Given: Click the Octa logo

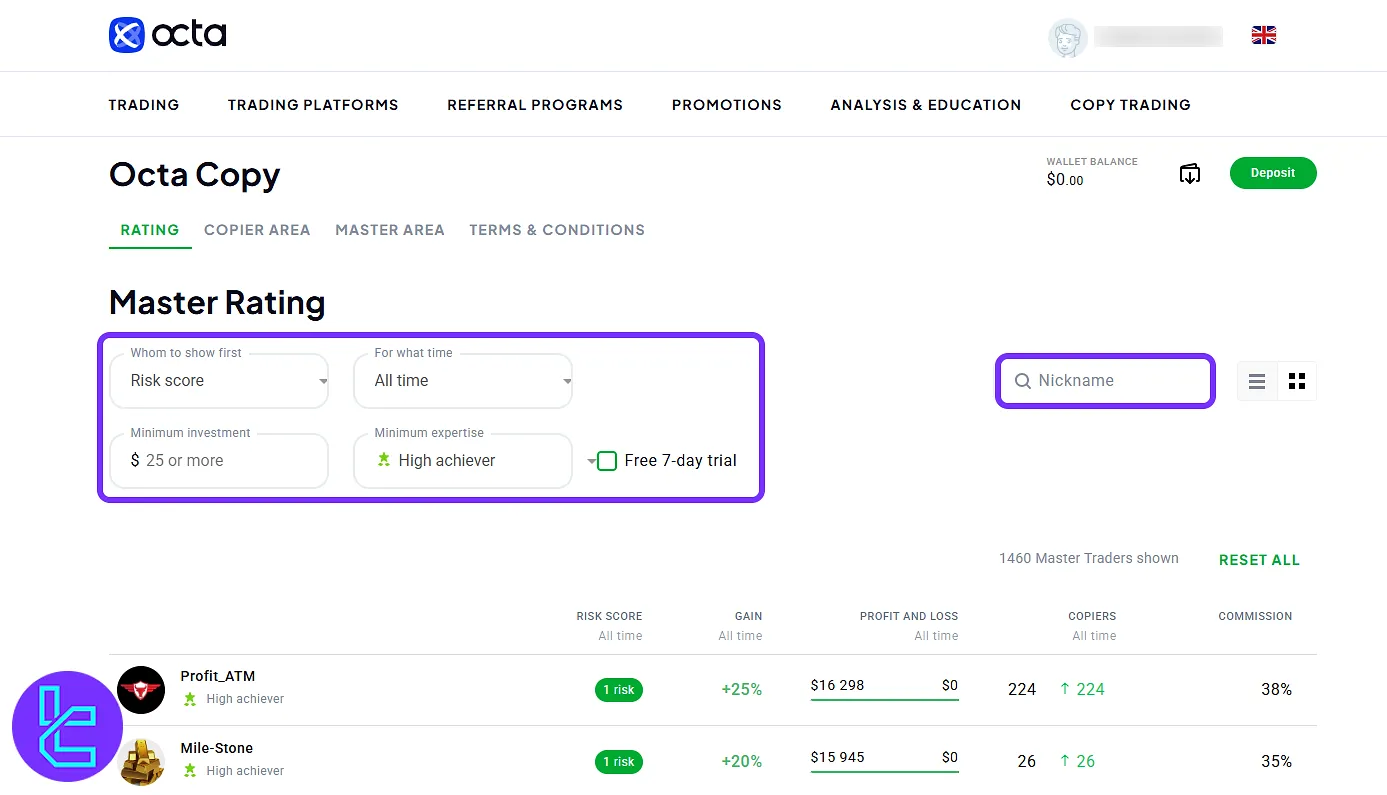Looking at the screenshot, I should point(167,35).
